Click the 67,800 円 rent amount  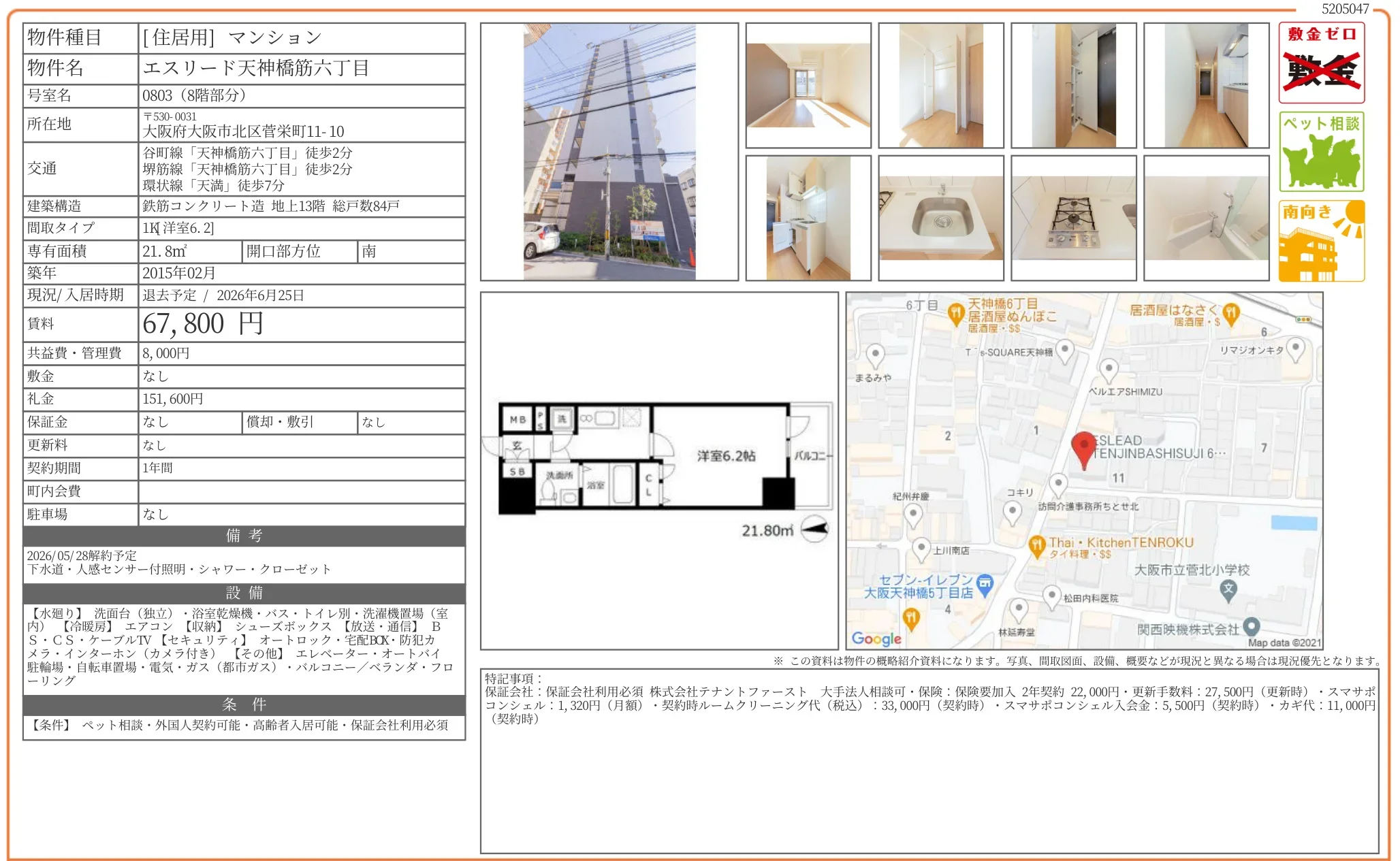(203, 324)
